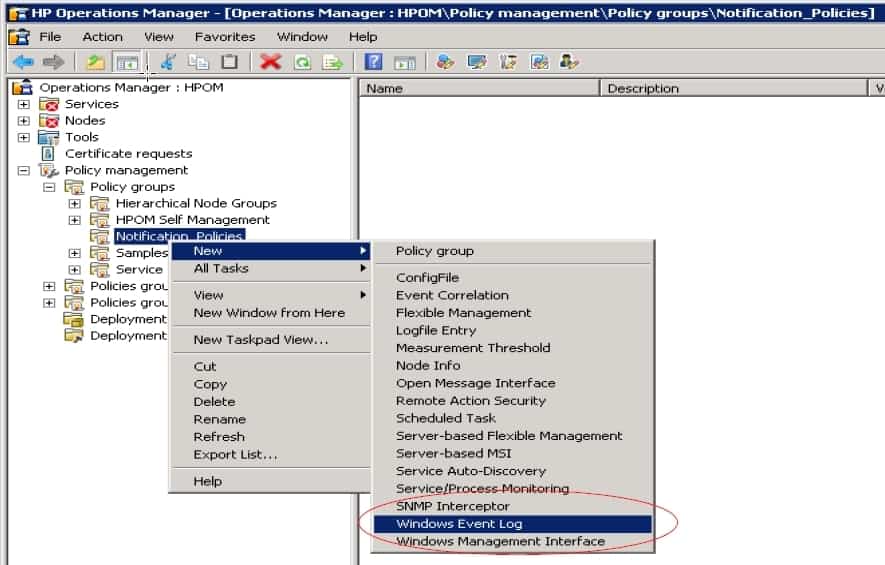Expand the Service policy group

pyautogui.click(x=75, y=269)
